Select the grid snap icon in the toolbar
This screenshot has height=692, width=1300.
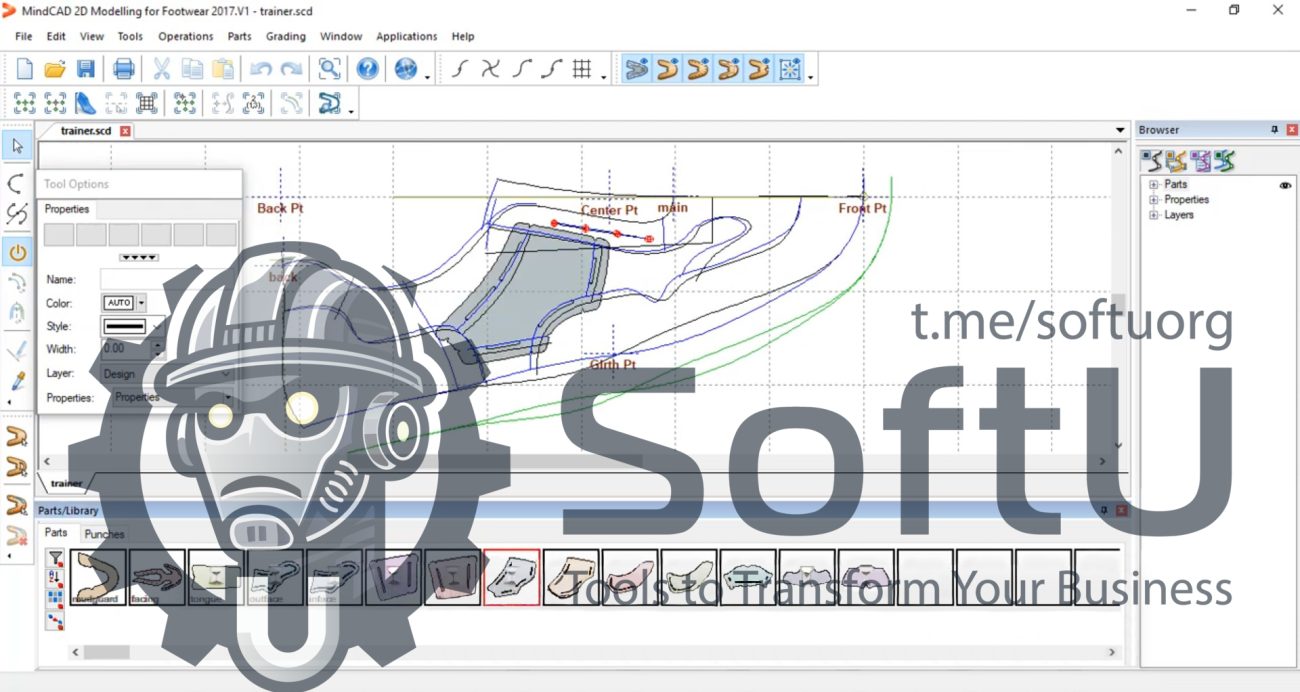point(582,69)
